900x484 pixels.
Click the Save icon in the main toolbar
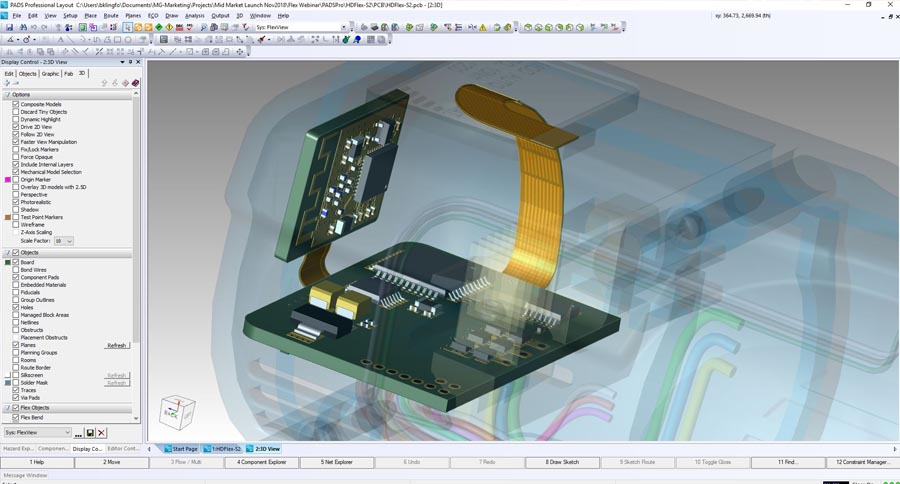[x=9, y=28]
